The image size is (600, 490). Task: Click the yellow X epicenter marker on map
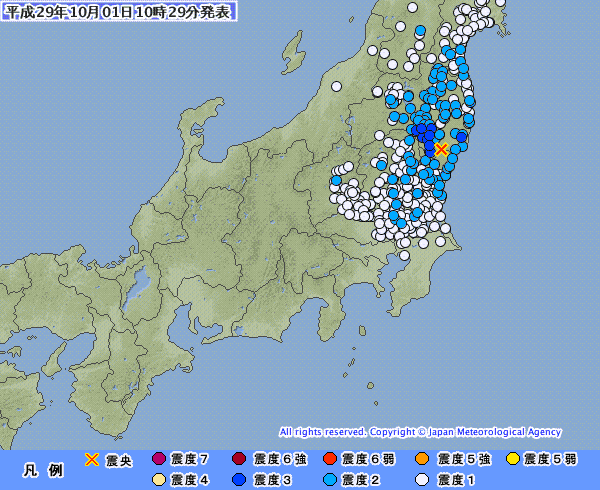click(441, 149)
